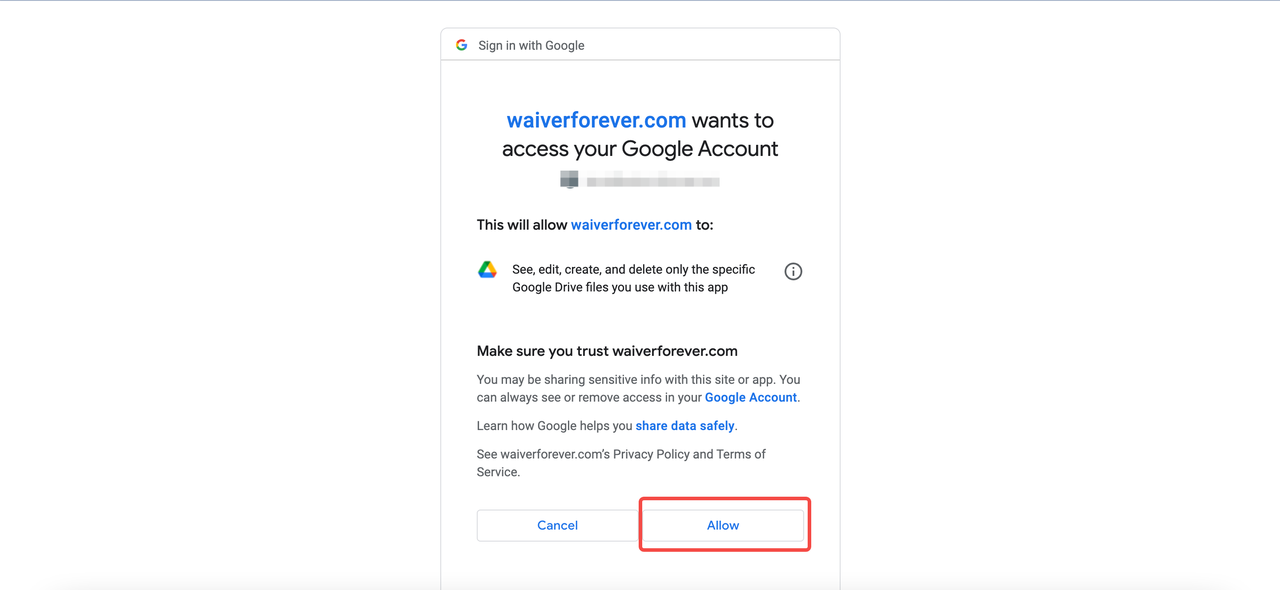Open the info icon for Drive permission
This screenshot has height=590, width=1280.
click(793, 271)
